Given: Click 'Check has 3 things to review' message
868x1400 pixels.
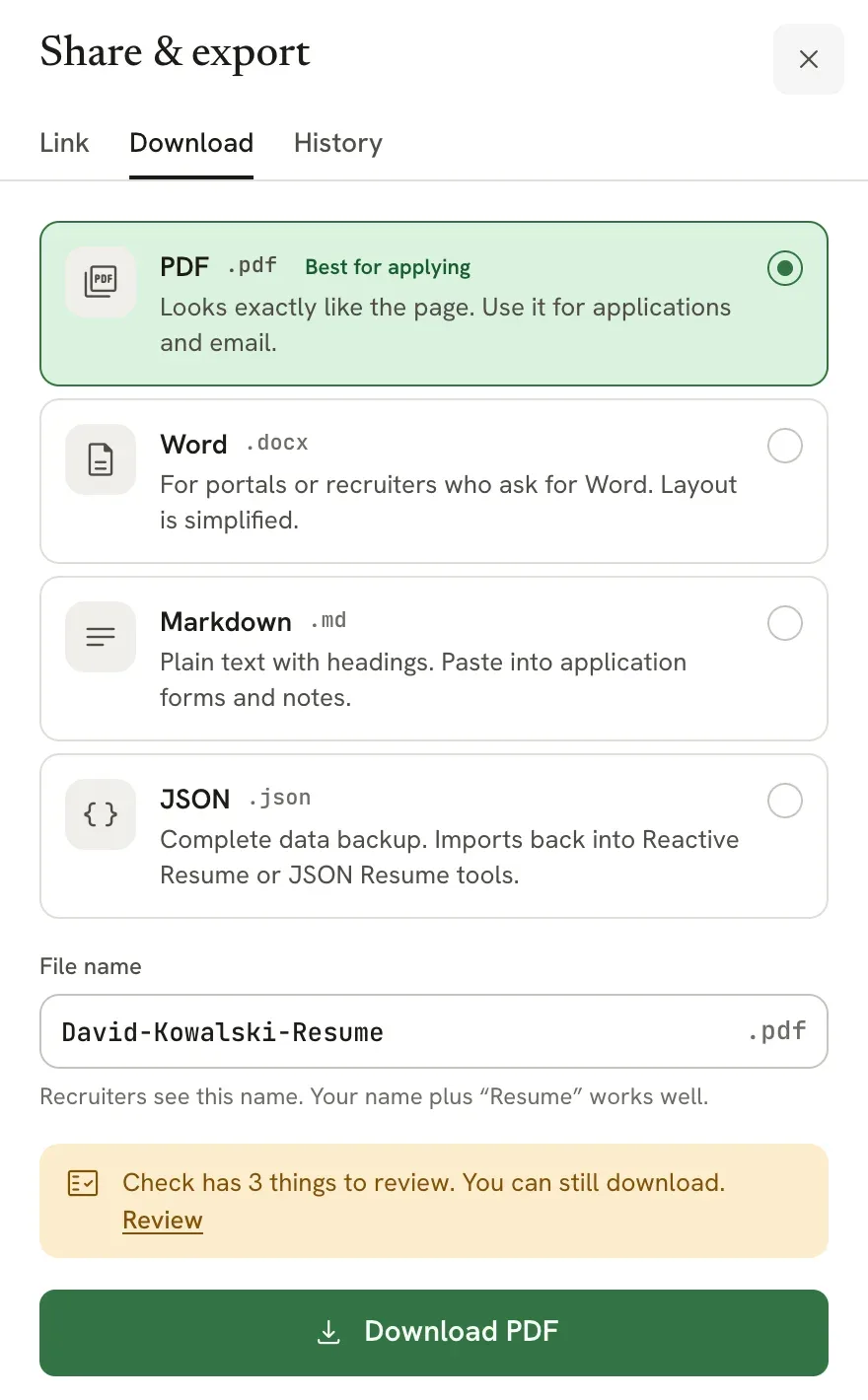Looking at the screenshot, I should (424, 1183).
